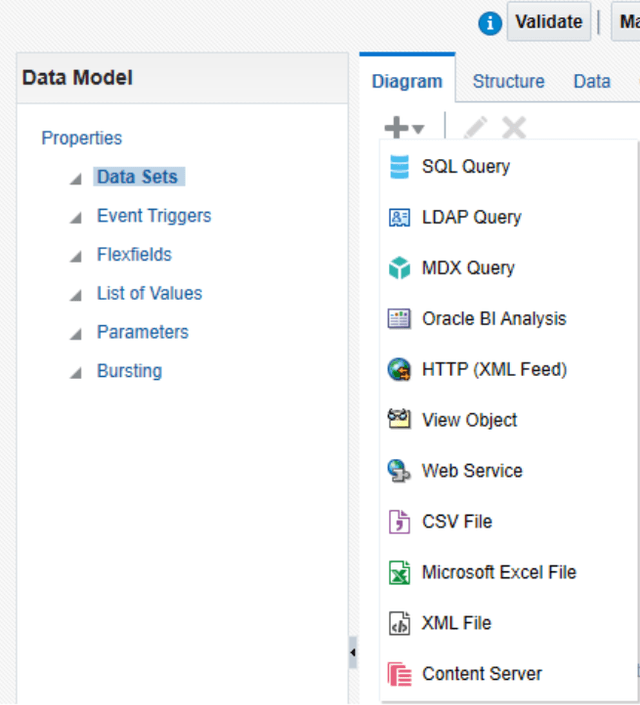Click the SQL Query database icon
The width and height of the screenshot is (640, 705).
click(399, 167)
